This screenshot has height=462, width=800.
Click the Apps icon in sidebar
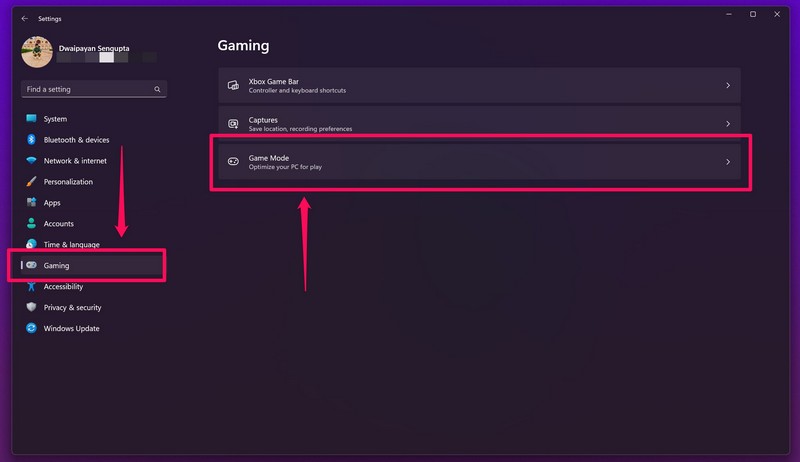tap(31, 203)
